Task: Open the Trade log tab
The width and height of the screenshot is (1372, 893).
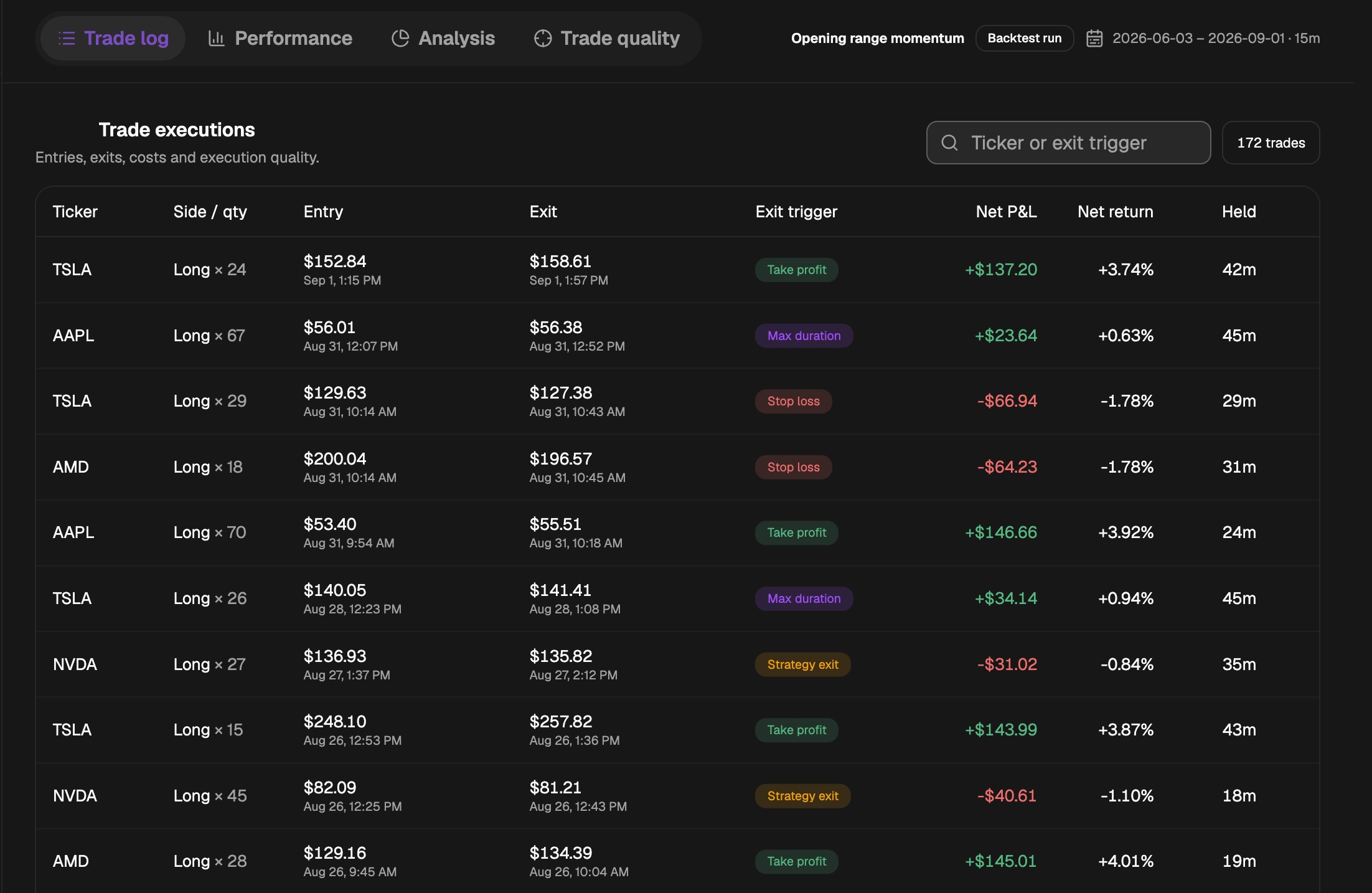Action: (x=113, y=38)
